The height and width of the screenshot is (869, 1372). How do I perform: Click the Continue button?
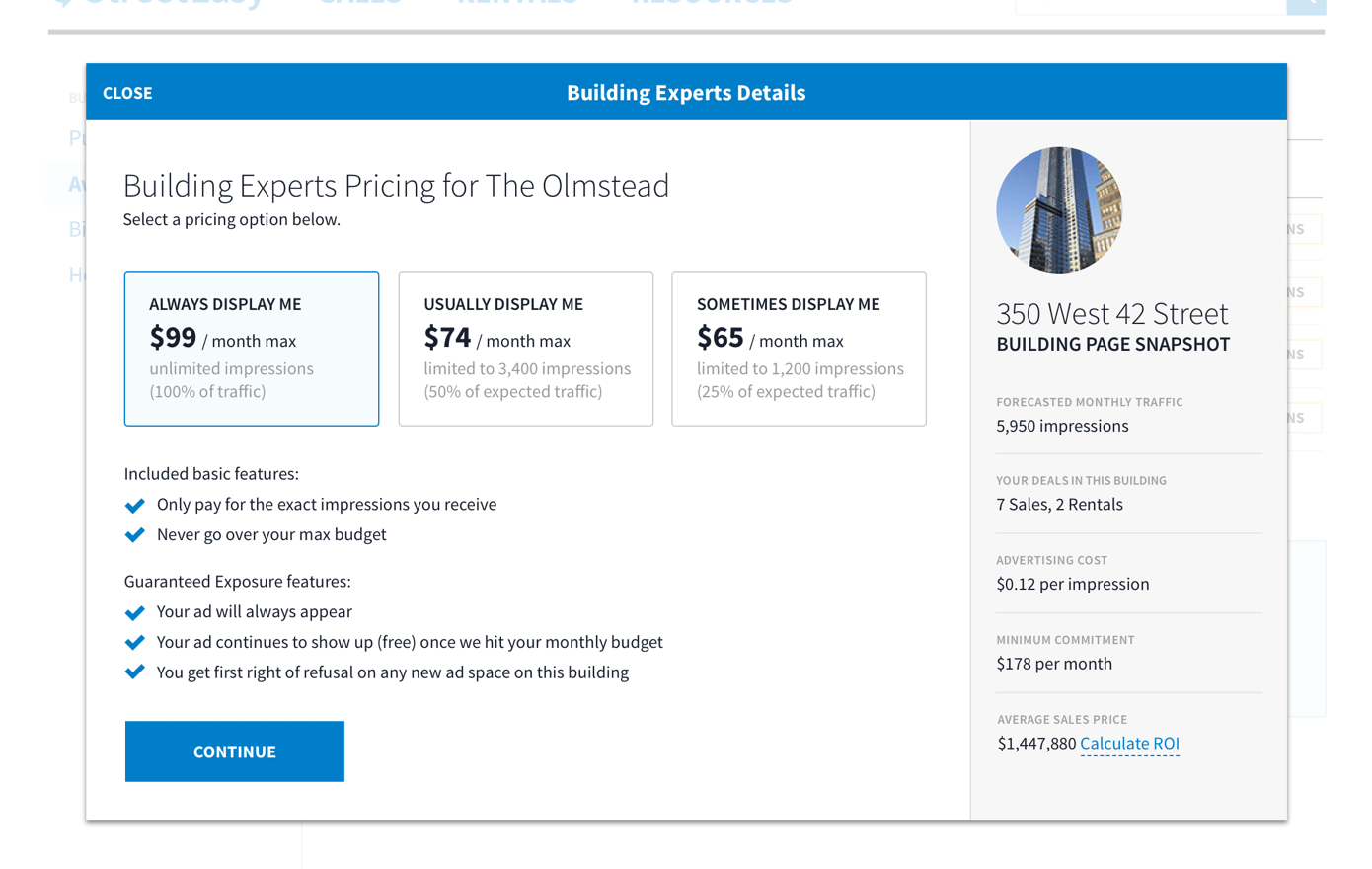tap(235, 751)
